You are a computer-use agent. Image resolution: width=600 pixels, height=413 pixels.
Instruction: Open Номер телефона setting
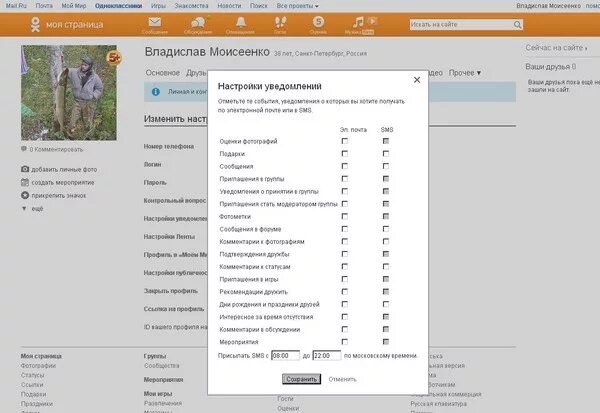click(x=169, y=146)
